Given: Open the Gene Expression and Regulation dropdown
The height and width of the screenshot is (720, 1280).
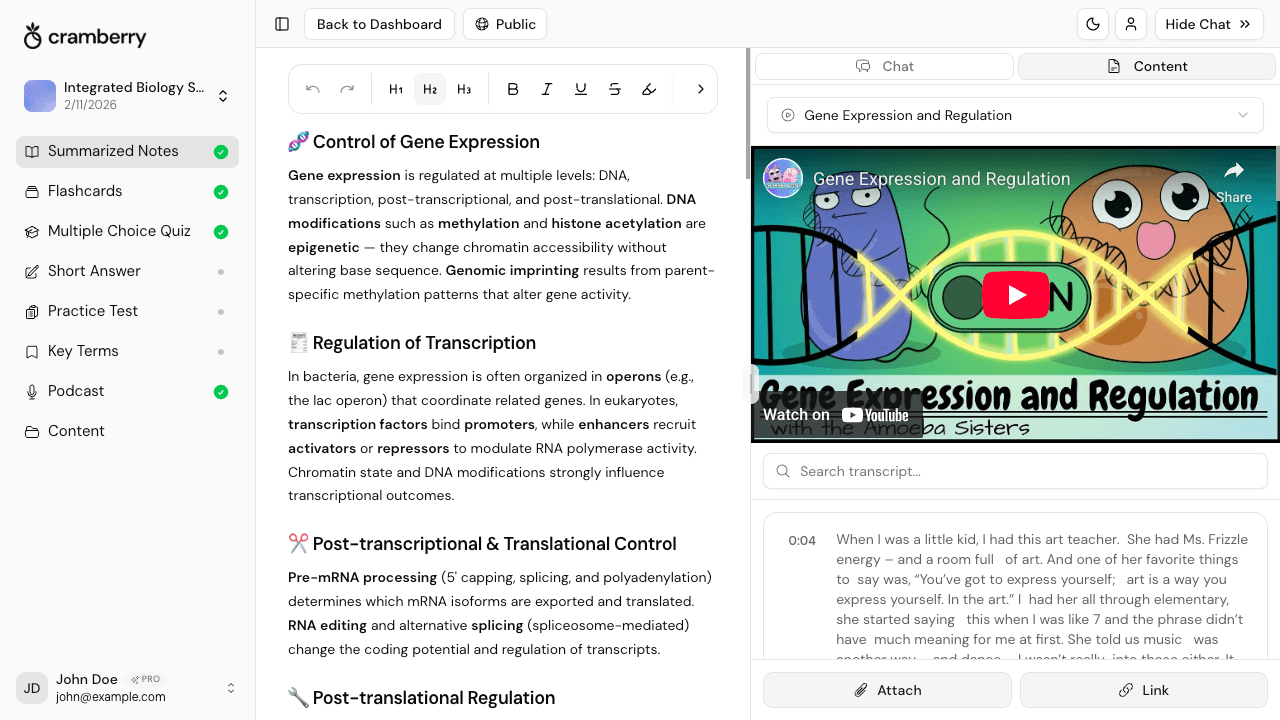Looking at the screenshot, I should pyautogui.click(x=1014, y=115).
